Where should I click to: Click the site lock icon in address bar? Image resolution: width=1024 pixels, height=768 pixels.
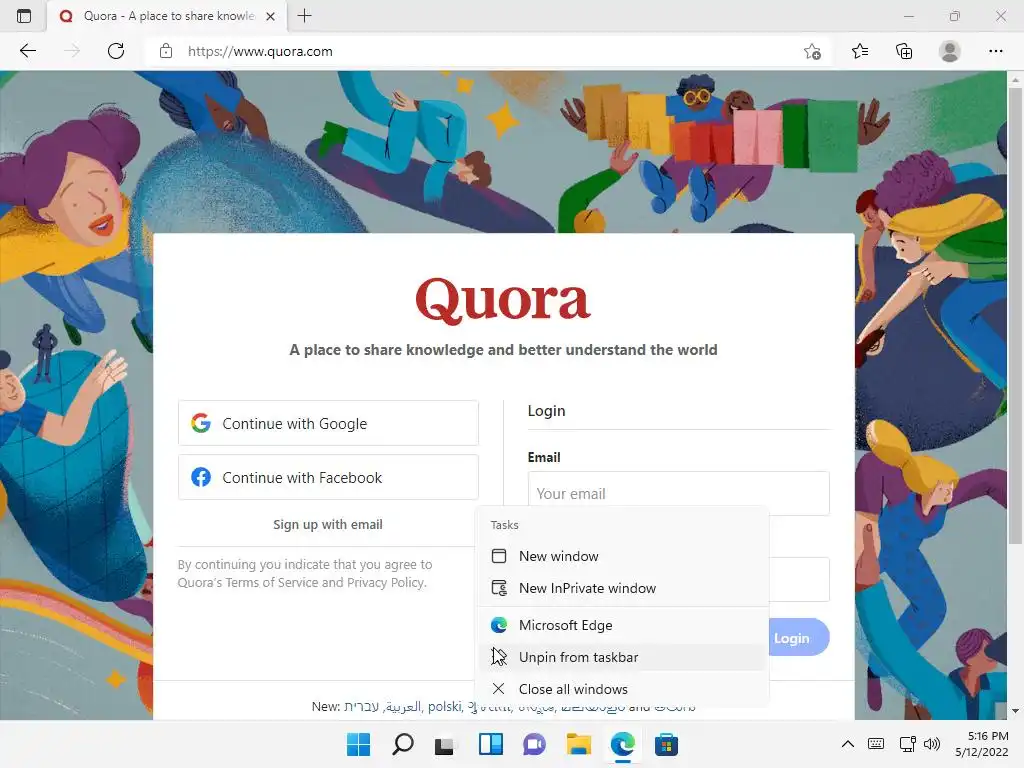[x=166, y=51]
